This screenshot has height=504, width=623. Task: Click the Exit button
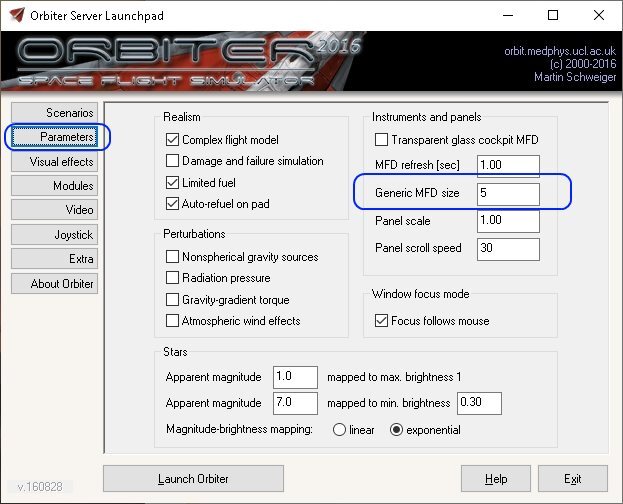pos(573,479)
